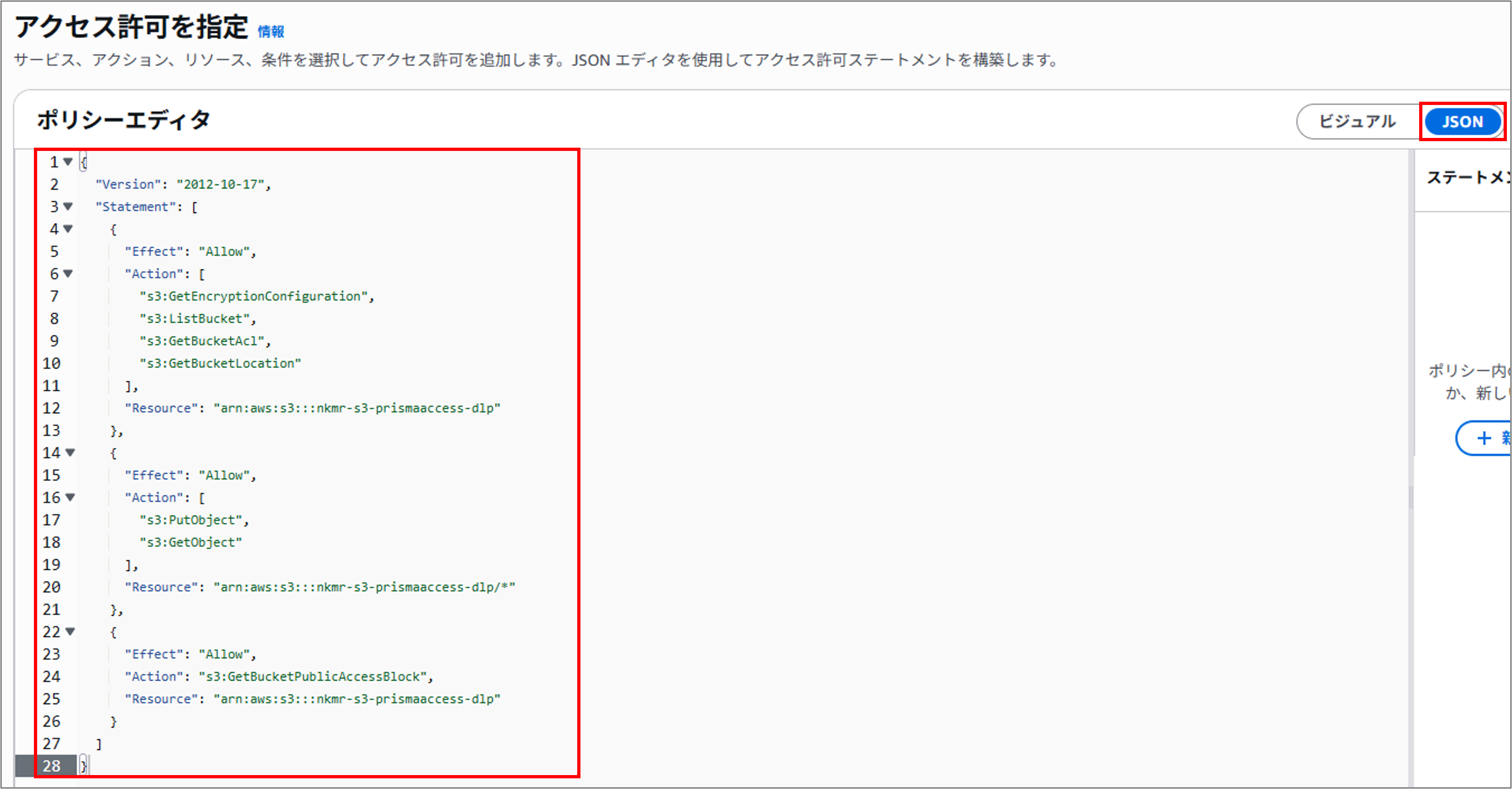Collapse the Statement array on line 3
The height and width of the screenshot is (789, 1512).
coord(68,207)
